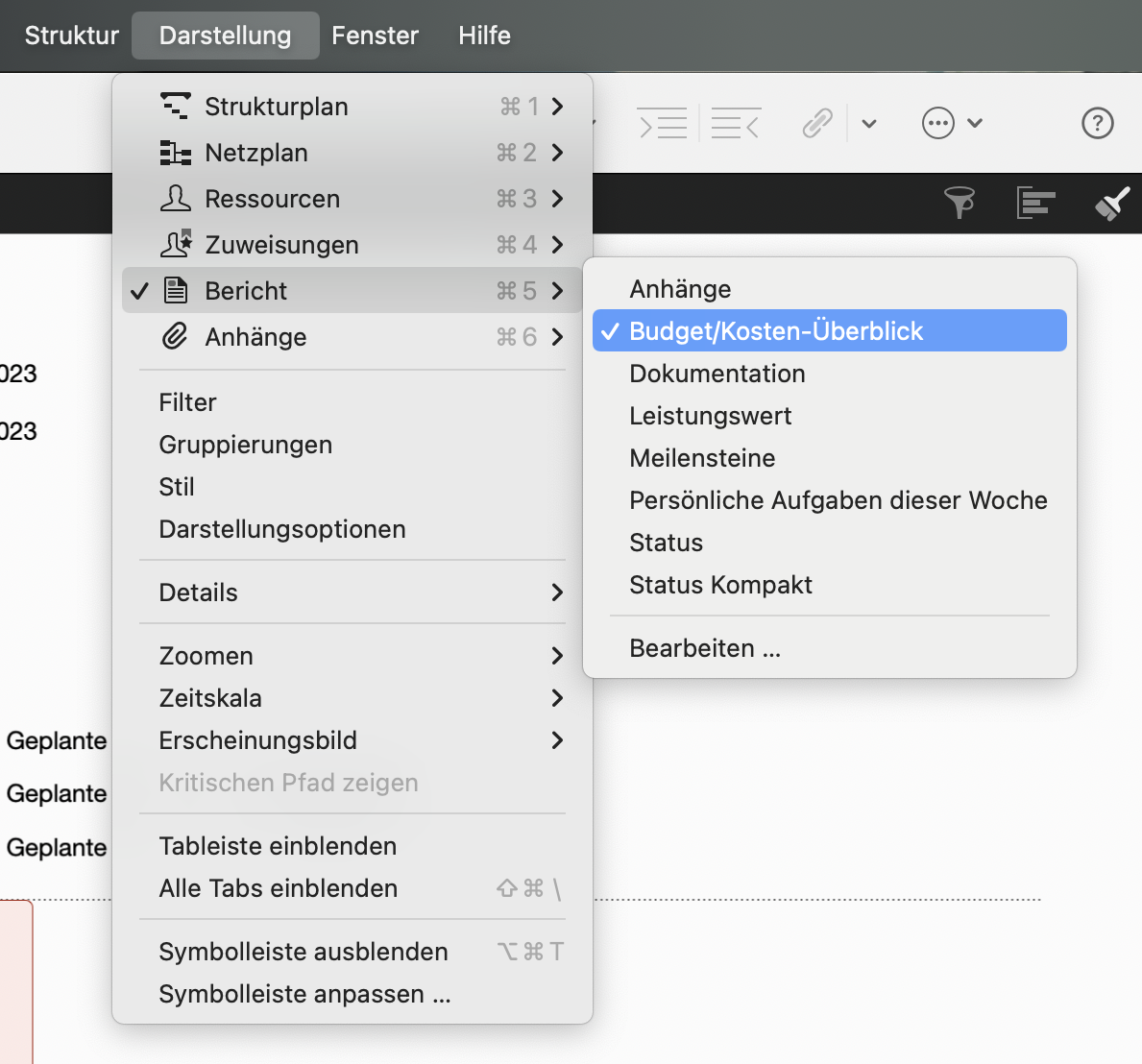The image size is (1142, 1064).
Task: Open the Fenster menu
Action: coord(375,36)
